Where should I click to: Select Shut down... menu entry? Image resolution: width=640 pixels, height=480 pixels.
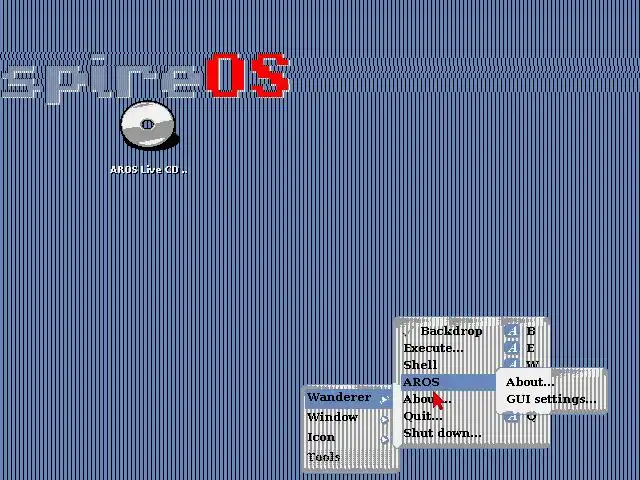pyautogui.click(x=473, y=433)
